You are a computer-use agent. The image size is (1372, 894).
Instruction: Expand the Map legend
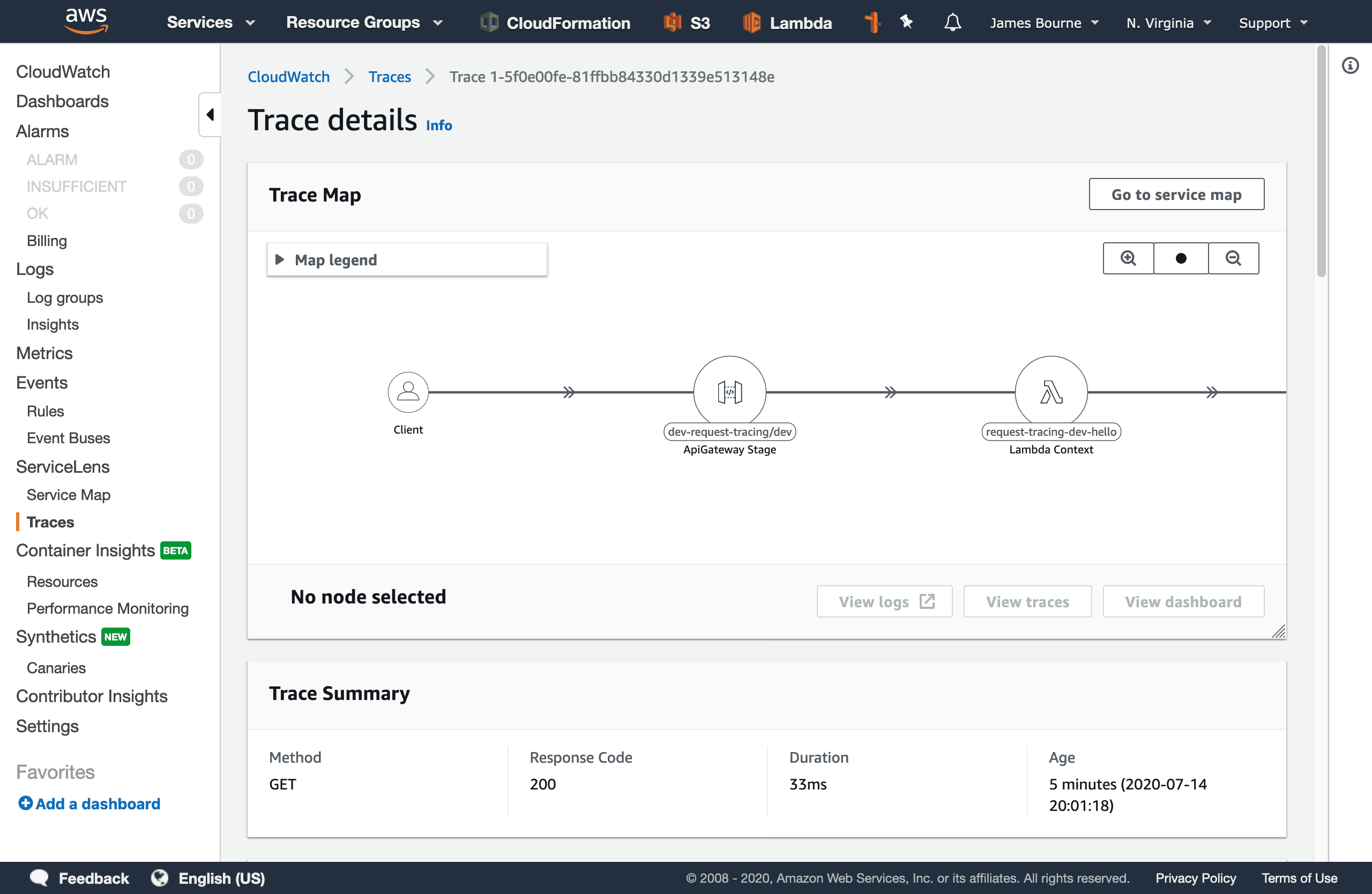coord(407,259)
